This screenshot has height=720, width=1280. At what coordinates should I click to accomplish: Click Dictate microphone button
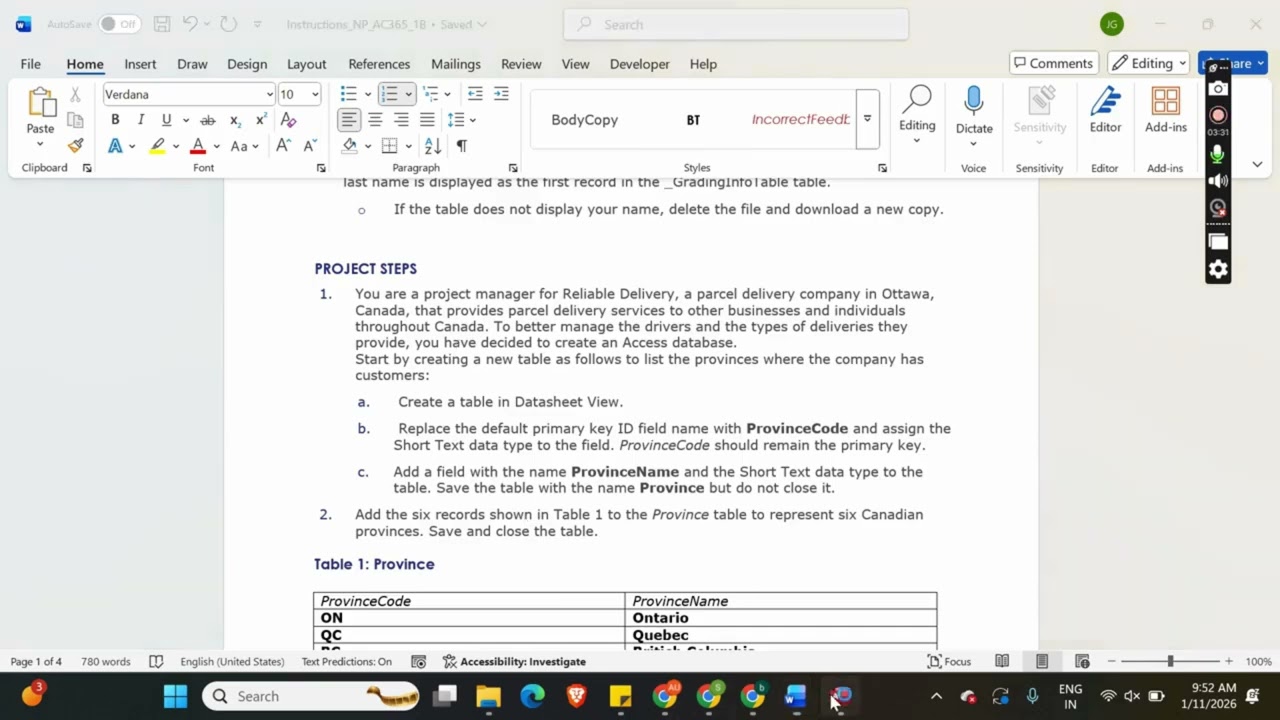coord(974,102)
